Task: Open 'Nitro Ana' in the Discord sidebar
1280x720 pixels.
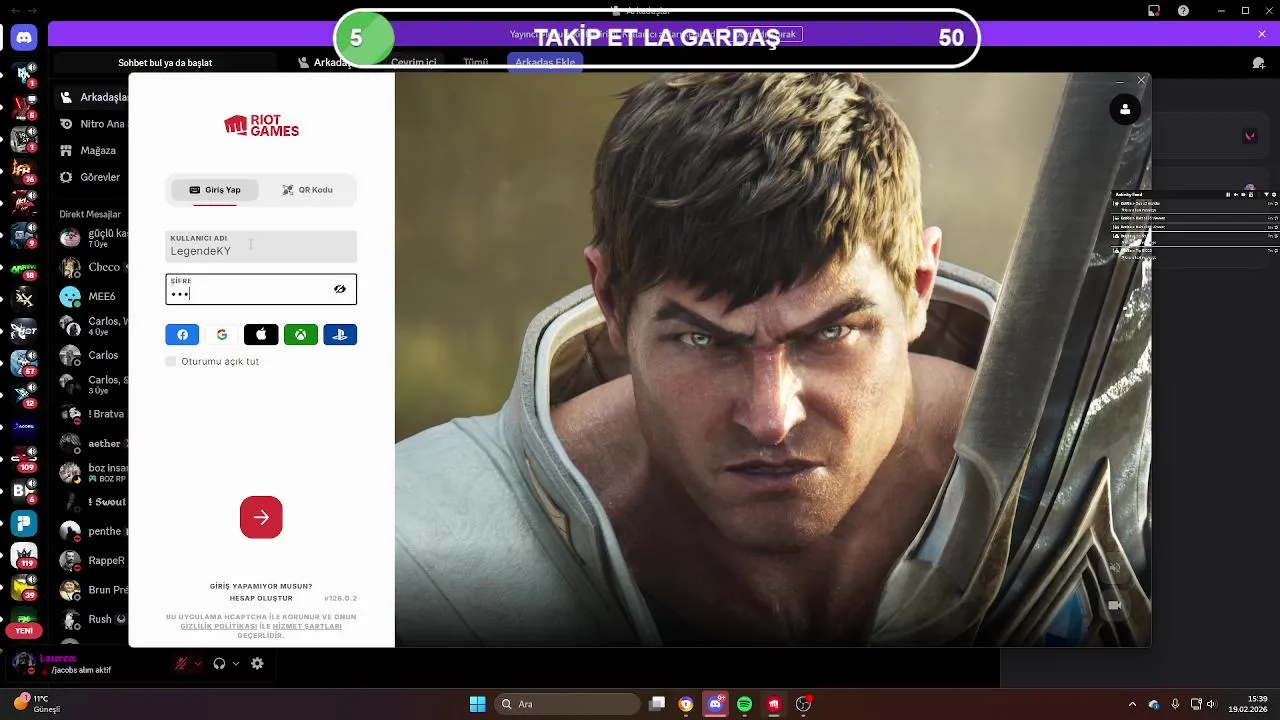Action: click(x=93, y=124)
